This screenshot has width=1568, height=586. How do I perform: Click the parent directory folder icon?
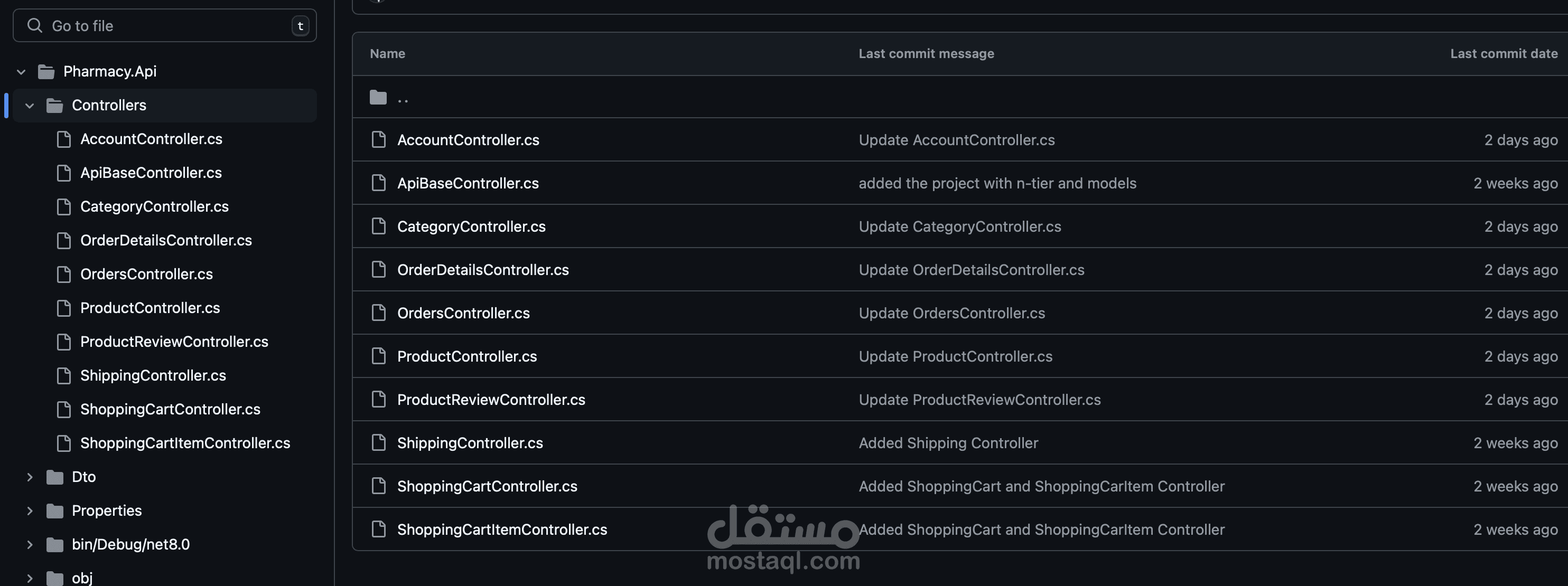click(x=378, y=97)
